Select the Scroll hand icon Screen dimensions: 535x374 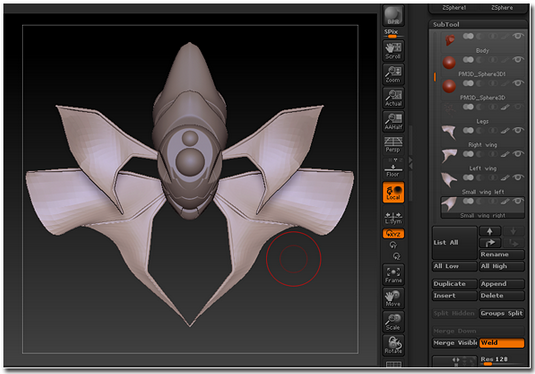coord(393,51)
